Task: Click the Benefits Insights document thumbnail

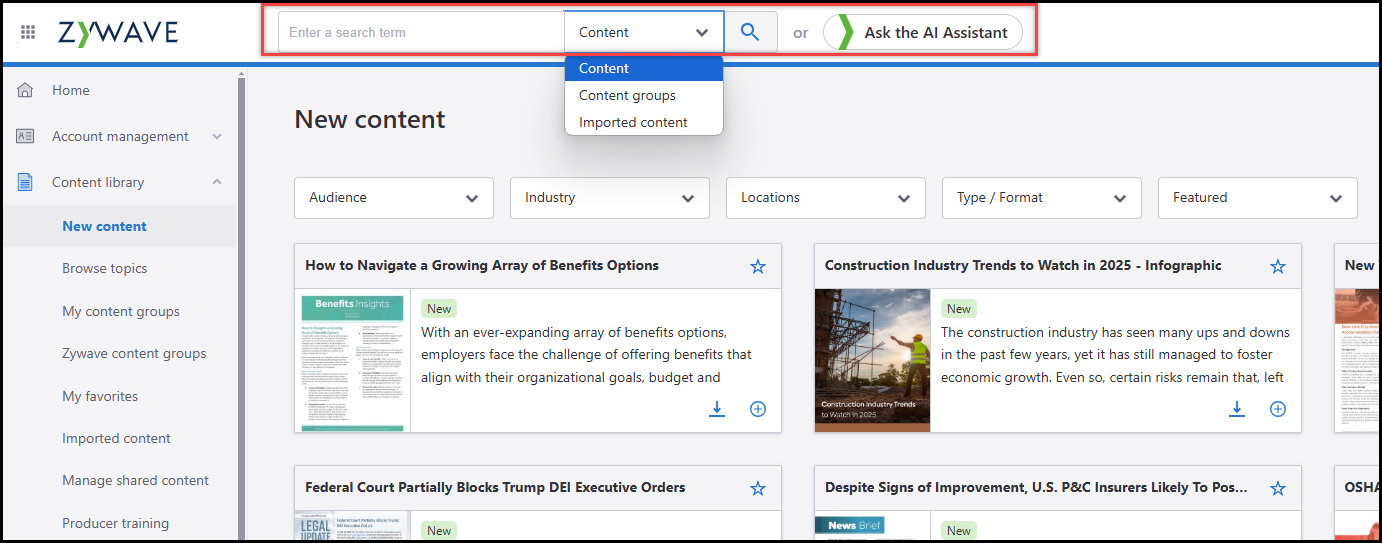Action: [x=352, y=360]
